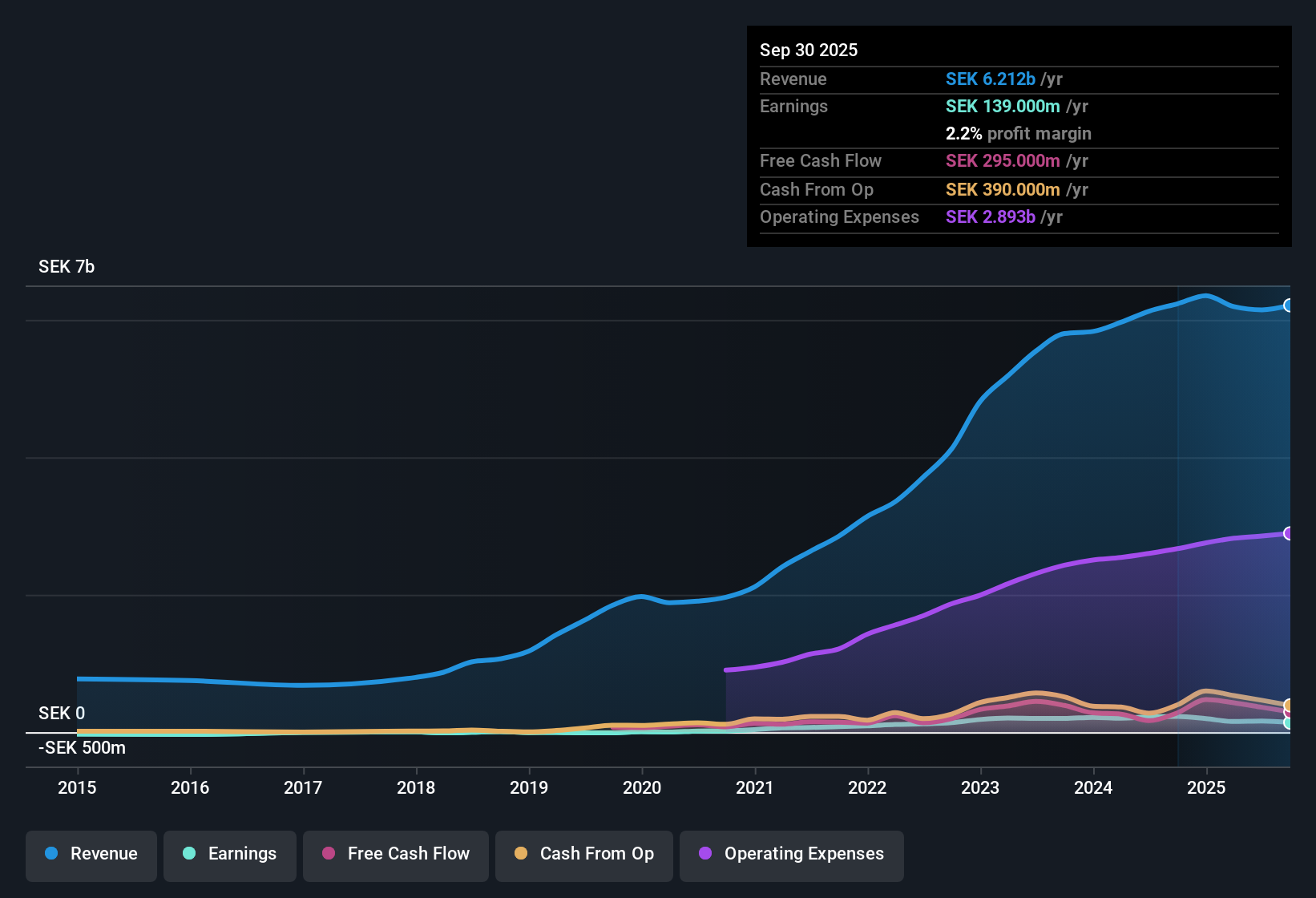Select the Revenue endpoint marker on chart
Viewport: 1316px width, 898px height.
point(1289,305)
